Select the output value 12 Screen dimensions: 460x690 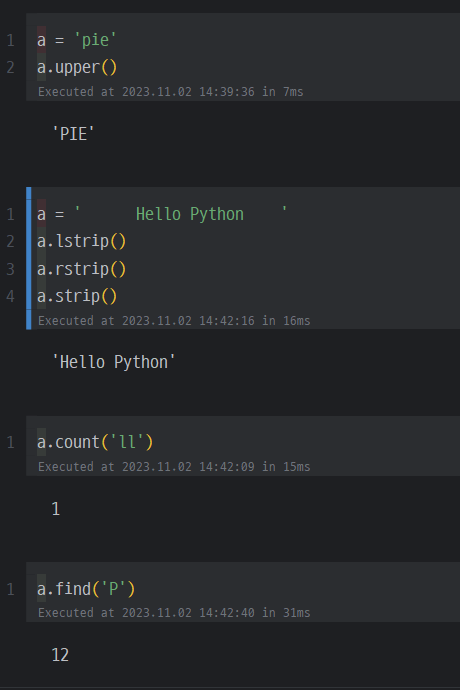[60, 655]
